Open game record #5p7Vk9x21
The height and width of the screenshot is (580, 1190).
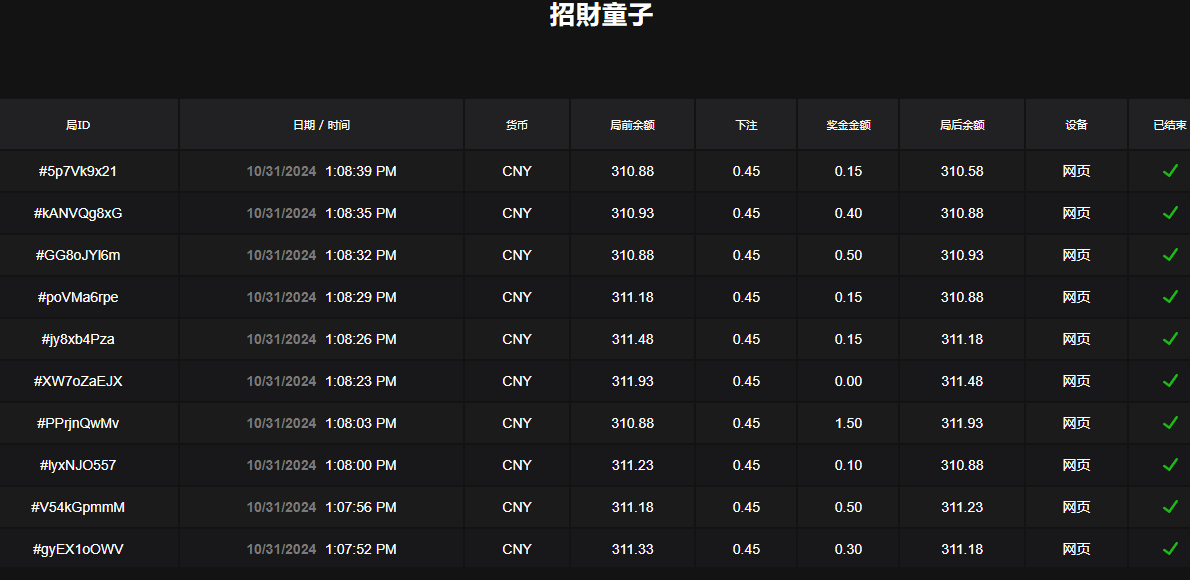tap(88, 171)
